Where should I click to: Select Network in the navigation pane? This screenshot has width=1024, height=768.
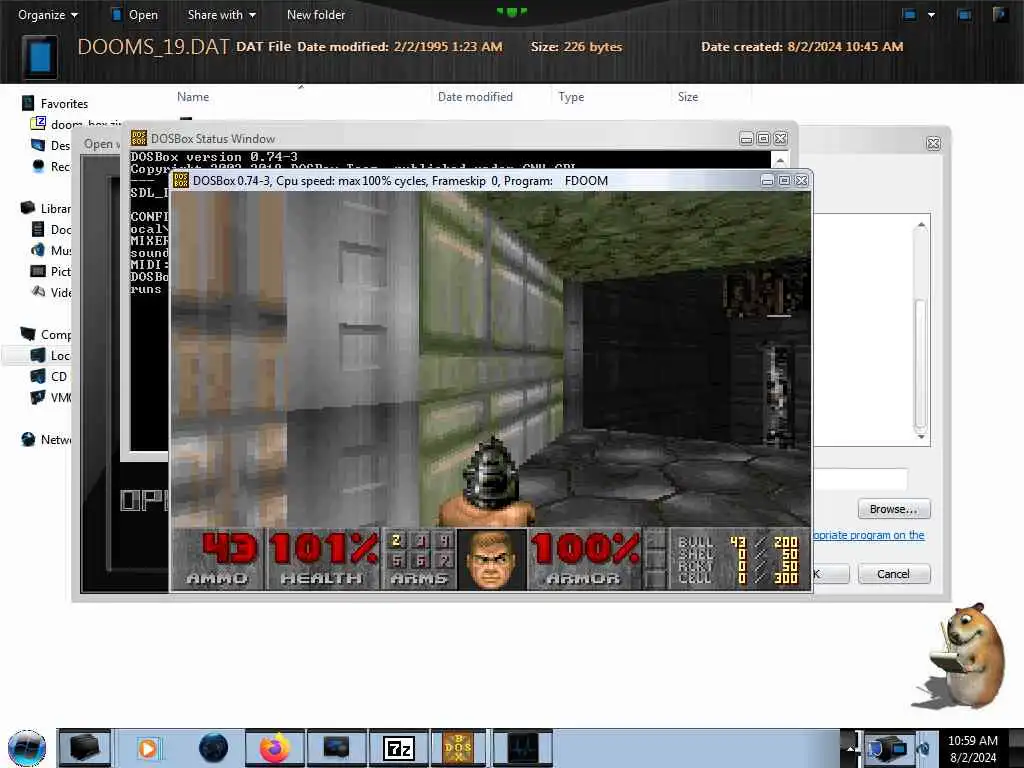(56, 440)
